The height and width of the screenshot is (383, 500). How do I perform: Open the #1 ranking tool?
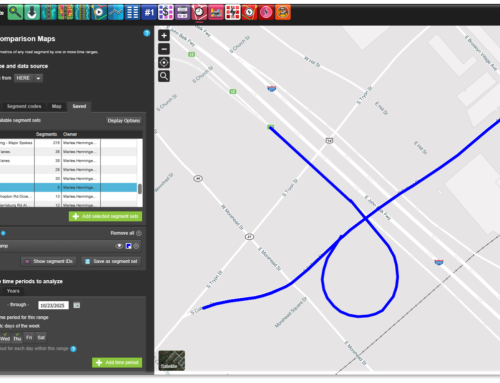click(149, 13)
